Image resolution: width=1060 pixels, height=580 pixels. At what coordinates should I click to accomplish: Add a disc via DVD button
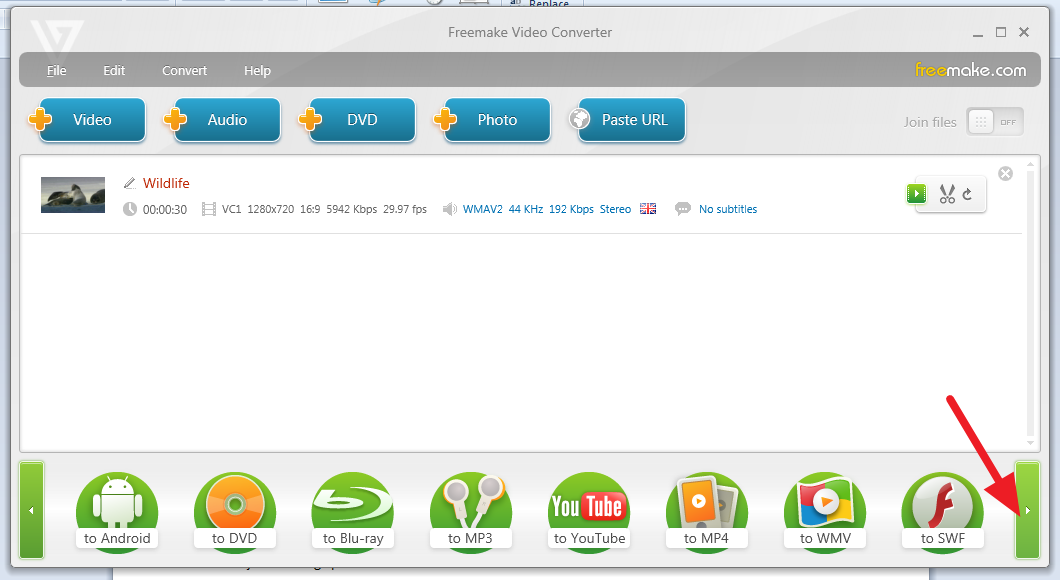pos(358,120)
